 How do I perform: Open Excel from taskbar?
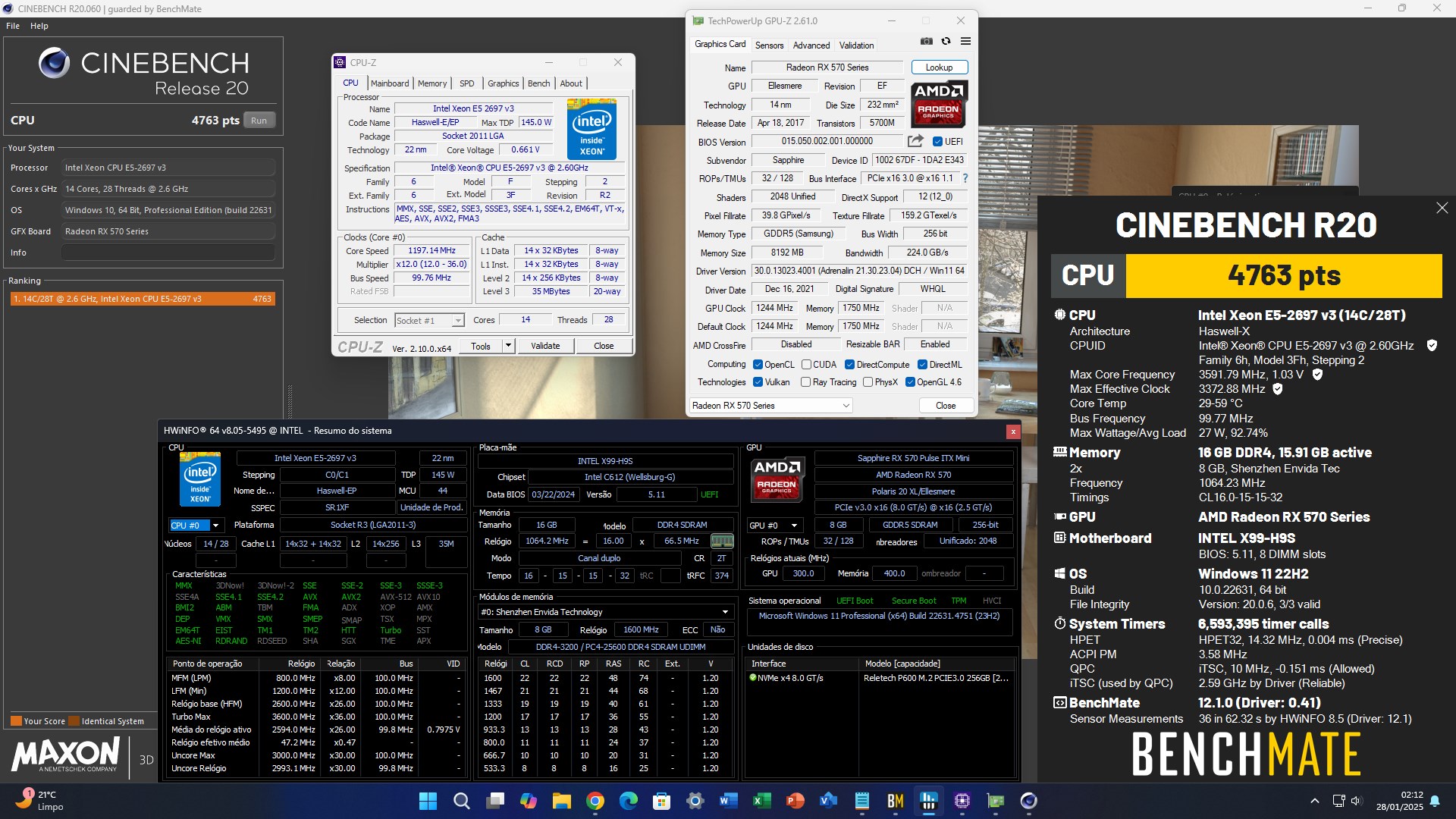pyautogui.click(x=762, y=801)
